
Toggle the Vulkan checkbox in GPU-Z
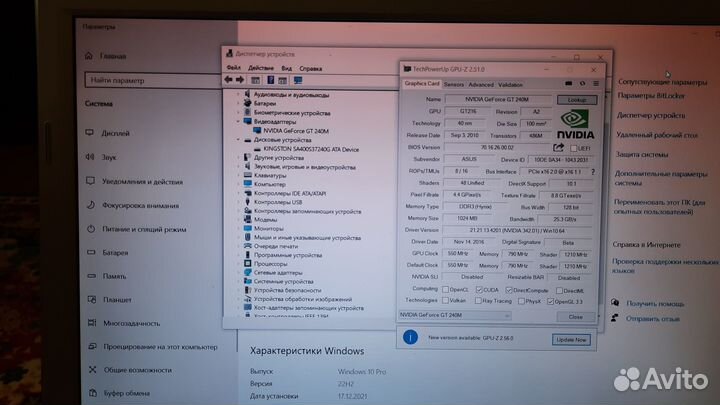point(445,300)
